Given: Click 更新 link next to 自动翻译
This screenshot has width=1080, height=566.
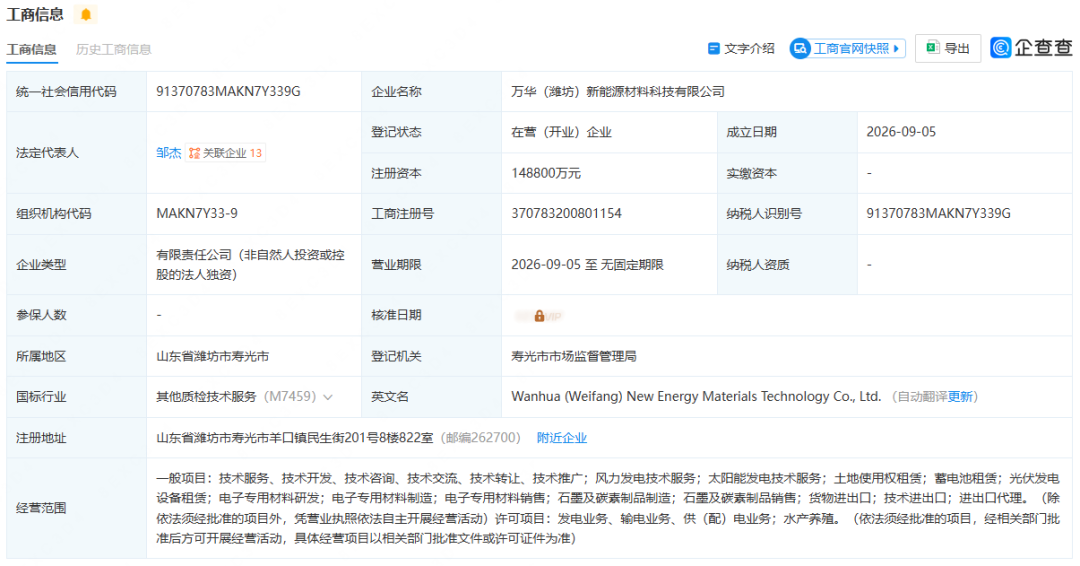Looking at the screenshot, I should 960,397.
